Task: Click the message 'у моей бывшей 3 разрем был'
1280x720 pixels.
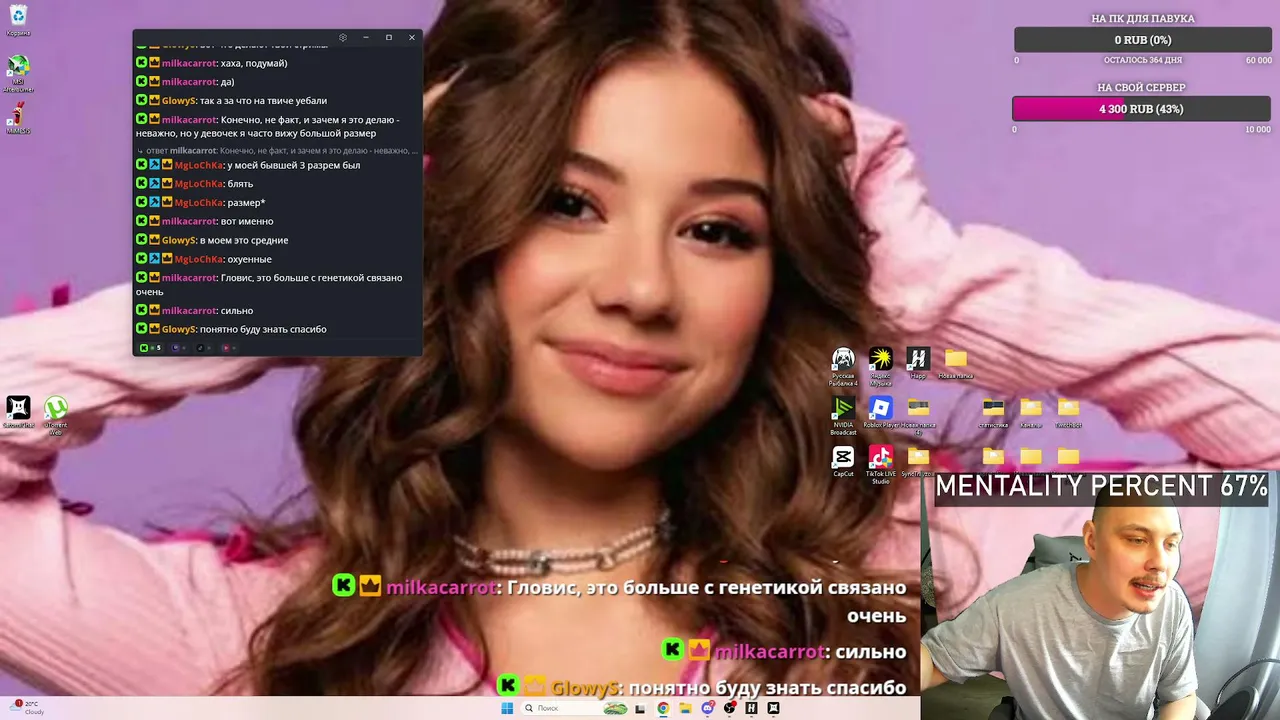Action: [x=294, y=165]
